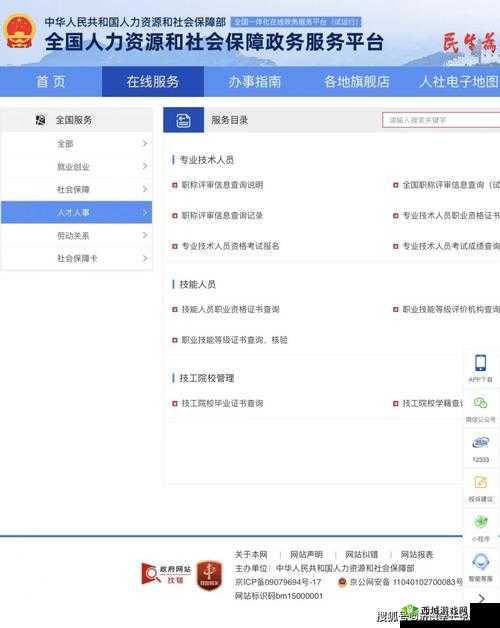Image resolution: width=500 pixels, height=628 pixels.
Task: Select 就业创业 in sidebar
Action: [77, 166]
